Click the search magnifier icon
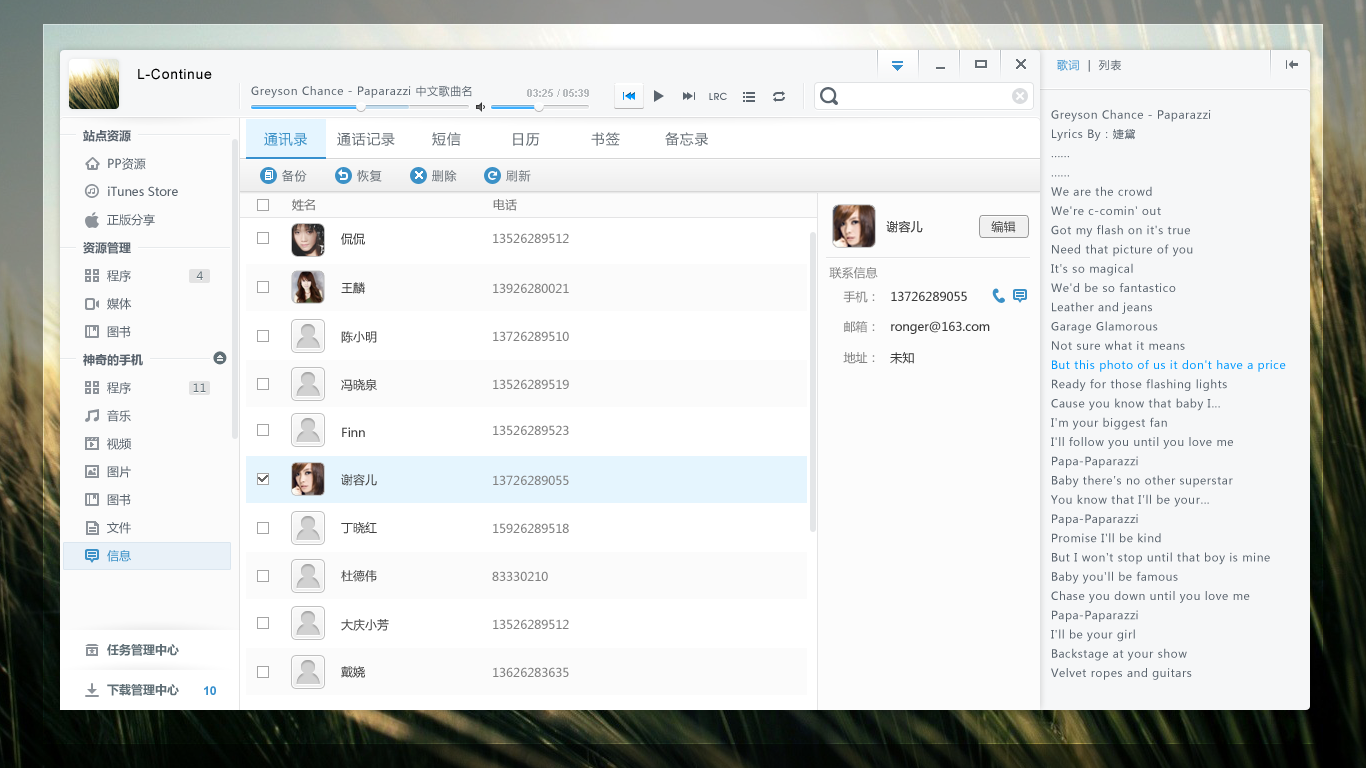 point(829,96)
